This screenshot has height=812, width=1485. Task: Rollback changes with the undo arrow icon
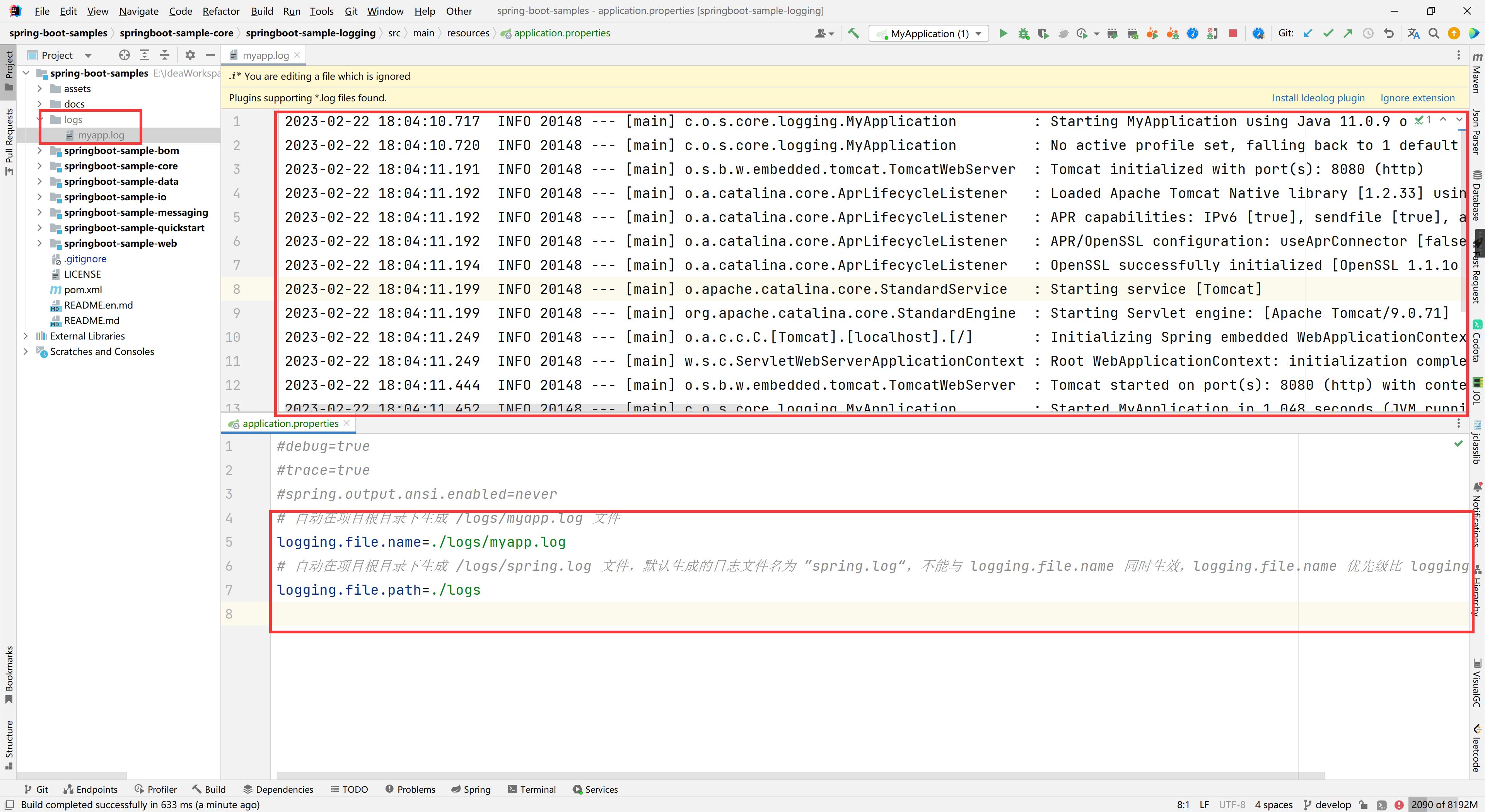pos(1389,33)
